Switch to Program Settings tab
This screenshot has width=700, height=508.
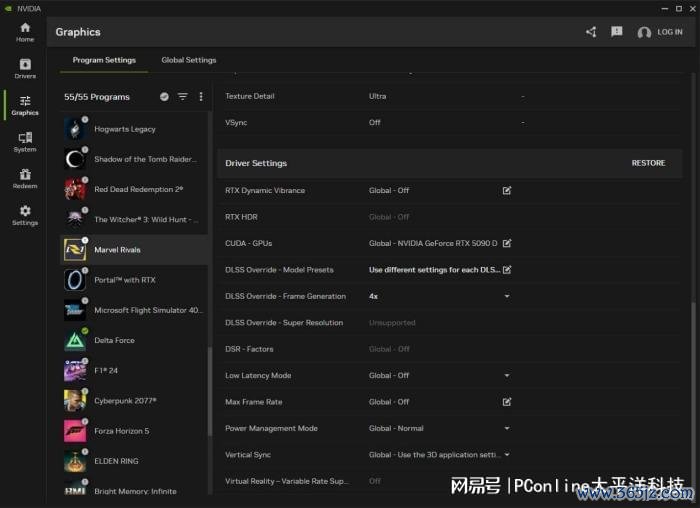tap(104, 60)
